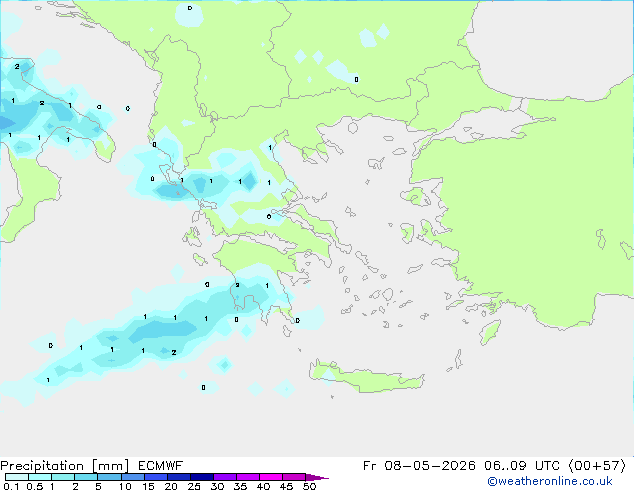Click the legend value '50'
This screenshot has height=490, width=634.
pyautogui.click(x=310, y=486)
